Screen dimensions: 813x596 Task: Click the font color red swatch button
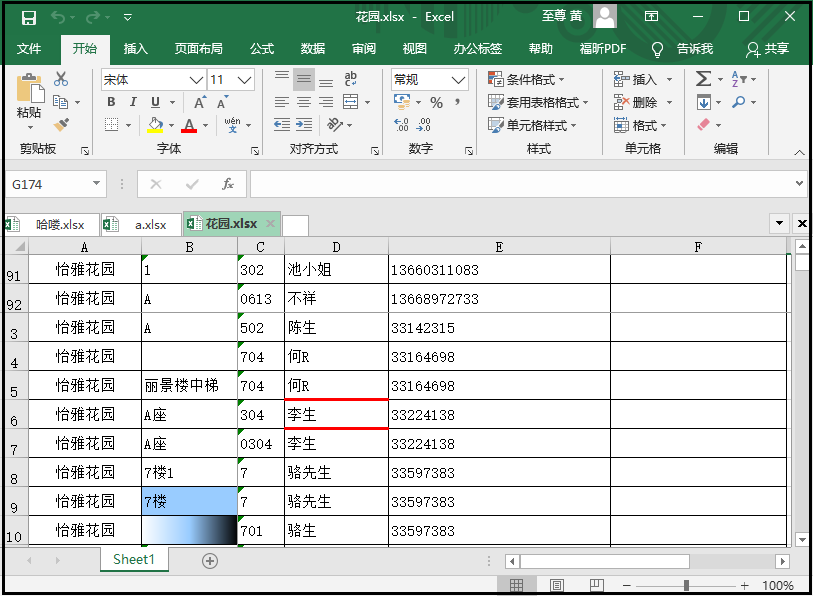pyautogui.click(x=189, y=126)
